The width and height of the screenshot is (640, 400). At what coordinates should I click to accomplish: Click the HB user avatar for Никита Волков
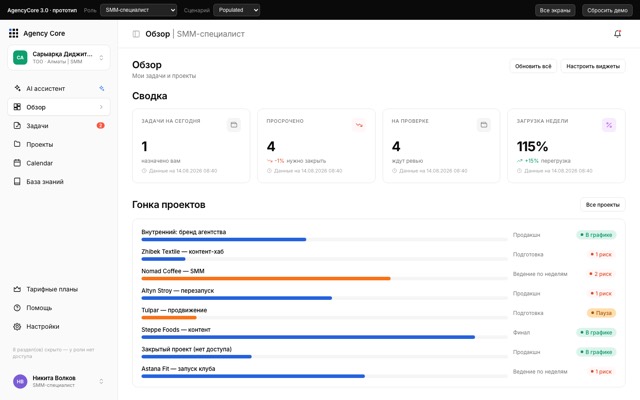point(20,381)
